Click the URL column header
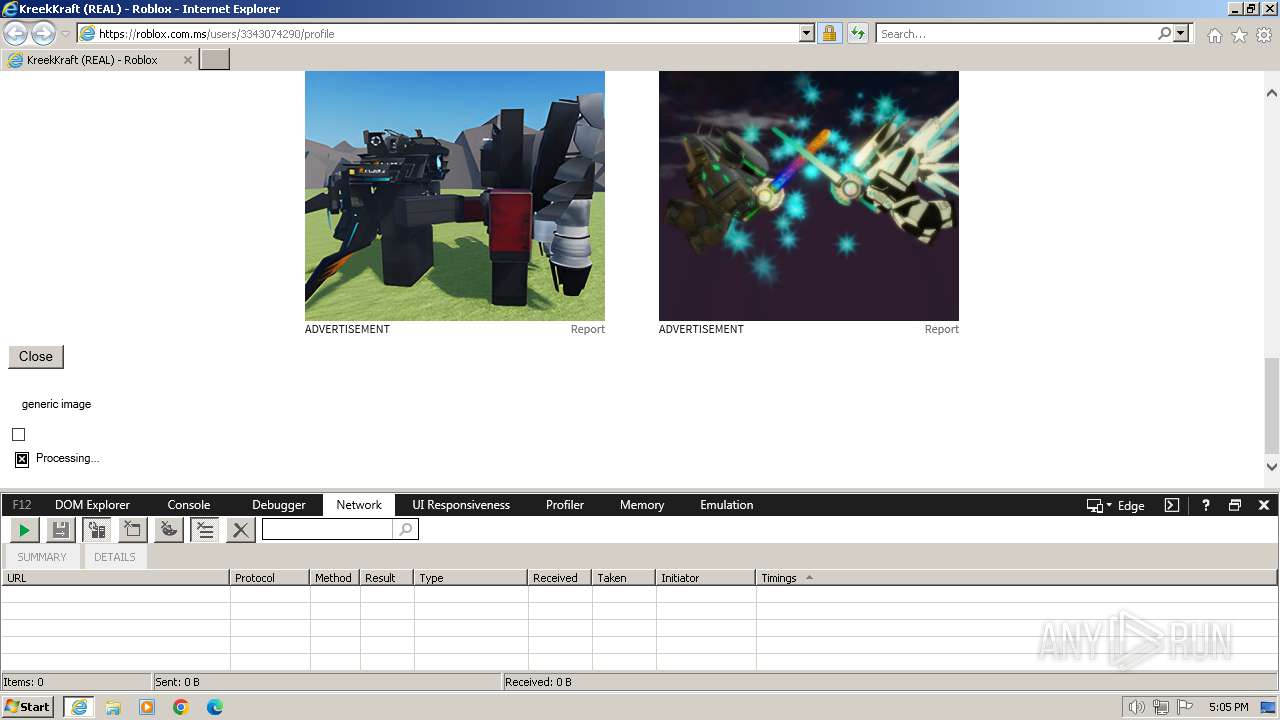Viewport: 1280px width, 720px height. (115, 578)
